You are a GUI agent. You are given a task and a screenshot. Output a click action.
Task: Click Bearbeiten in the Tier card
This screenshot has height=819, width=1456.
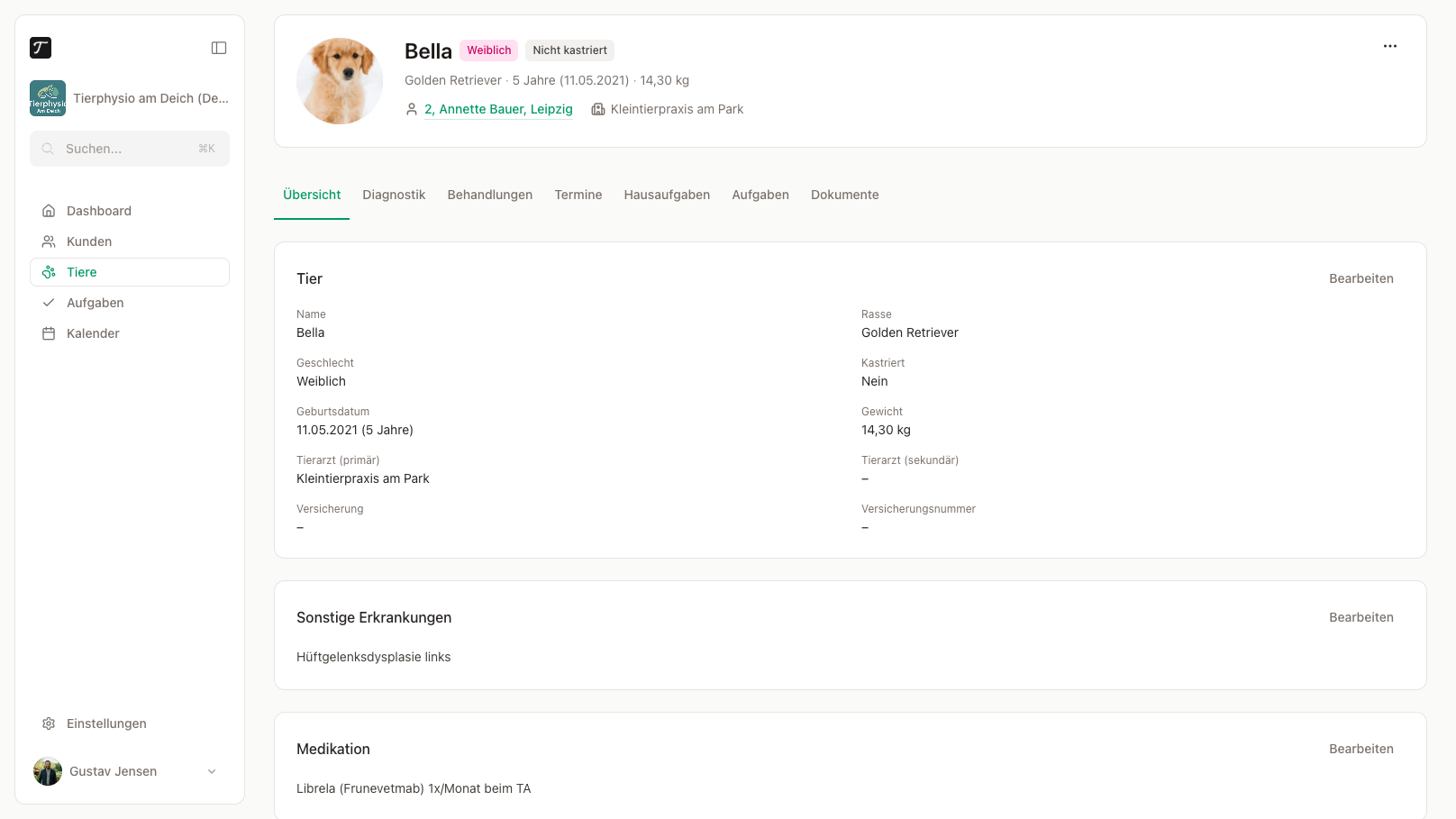tap(1361, 278)
